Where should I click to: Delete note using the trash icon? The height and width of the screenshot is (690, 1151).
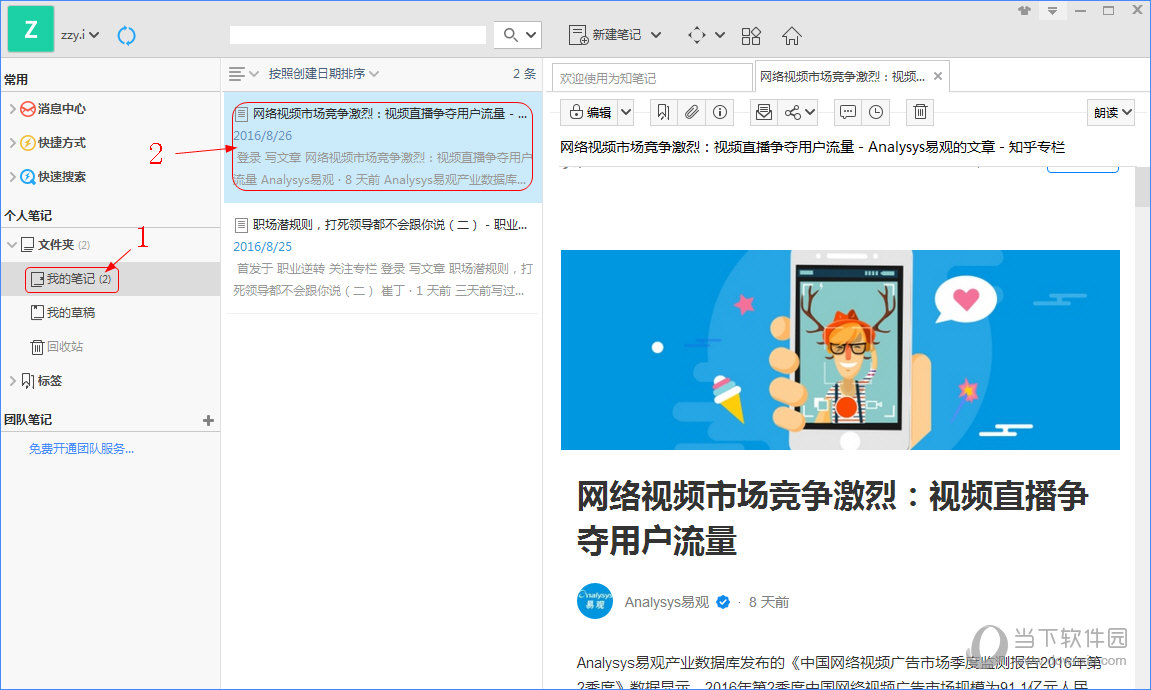[919, 112]
